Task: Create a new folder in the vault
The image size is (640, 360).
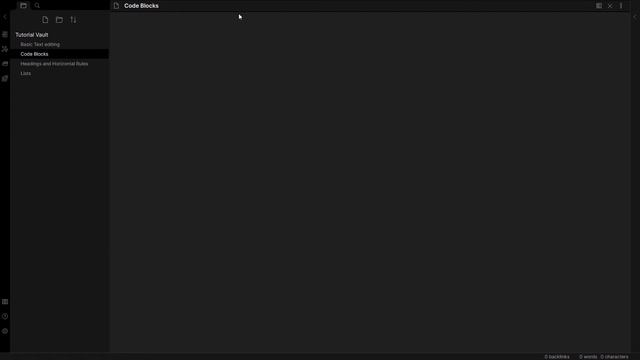Action: tap(59, 20)
